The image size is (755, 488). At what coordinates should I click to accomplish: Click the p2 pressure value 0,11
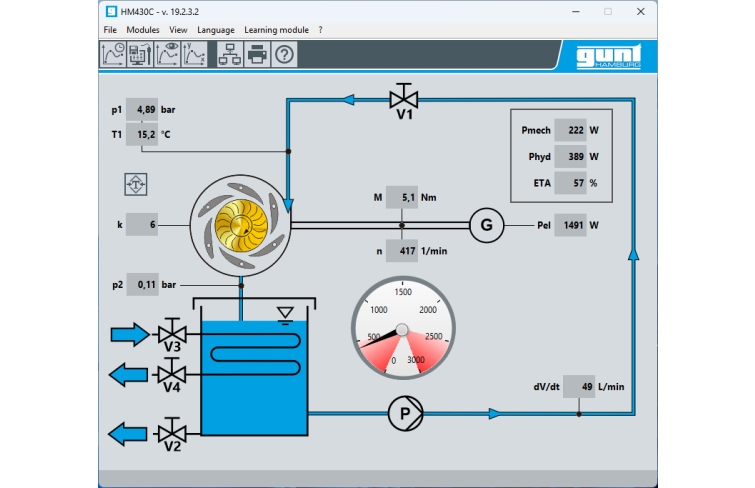click(143, 284)
